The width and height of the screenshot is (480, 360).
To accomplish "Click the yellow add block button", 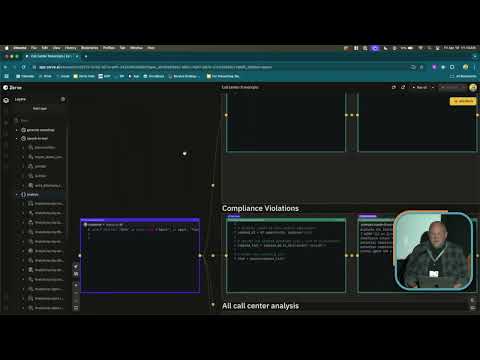I will click(463, 101).
